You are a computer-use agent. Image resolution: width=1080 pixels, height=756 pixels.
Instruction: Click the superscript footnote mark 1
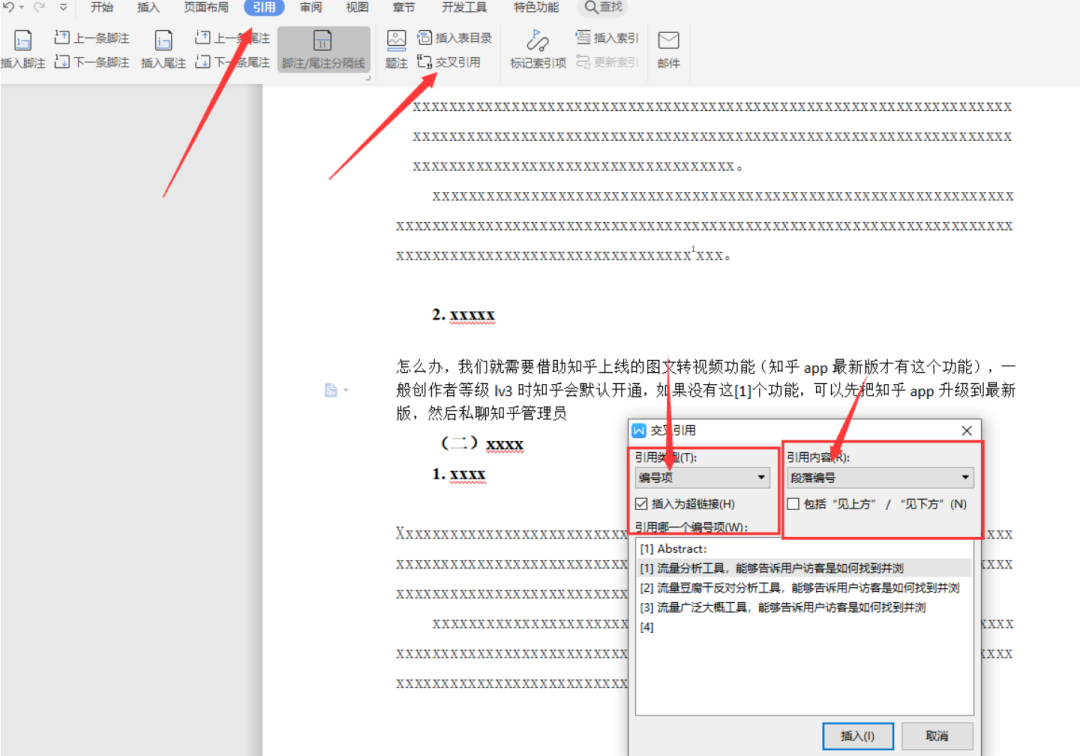pos(694,249)
